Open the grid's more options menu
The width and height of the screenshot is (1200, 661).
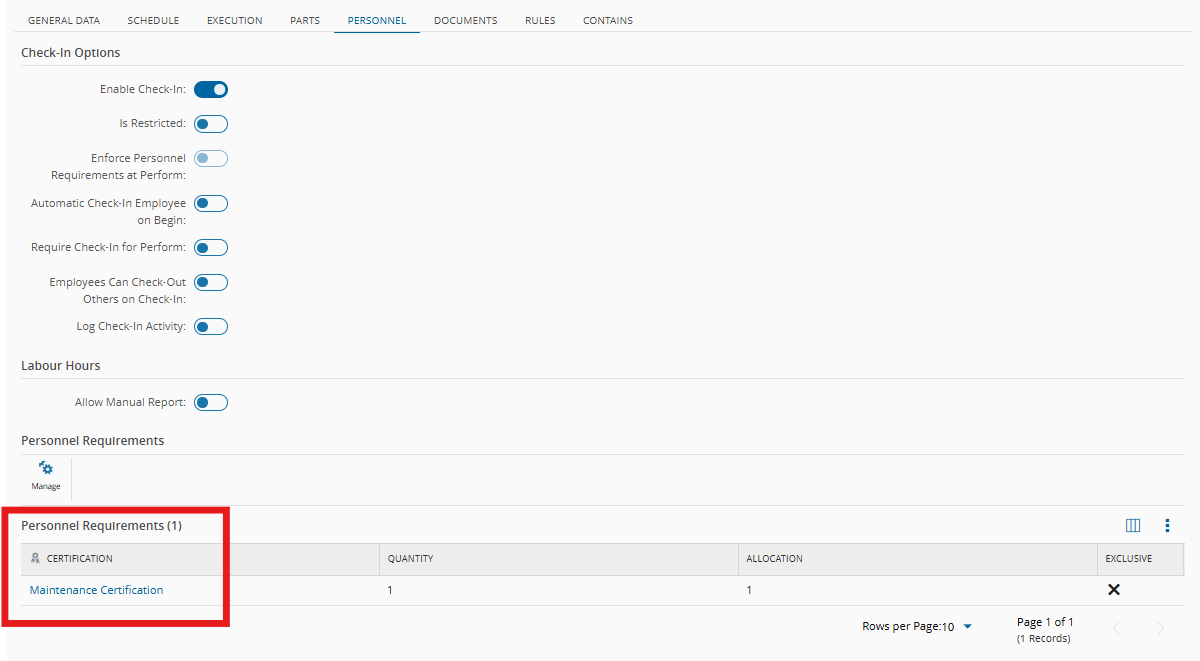[1167, 526]
